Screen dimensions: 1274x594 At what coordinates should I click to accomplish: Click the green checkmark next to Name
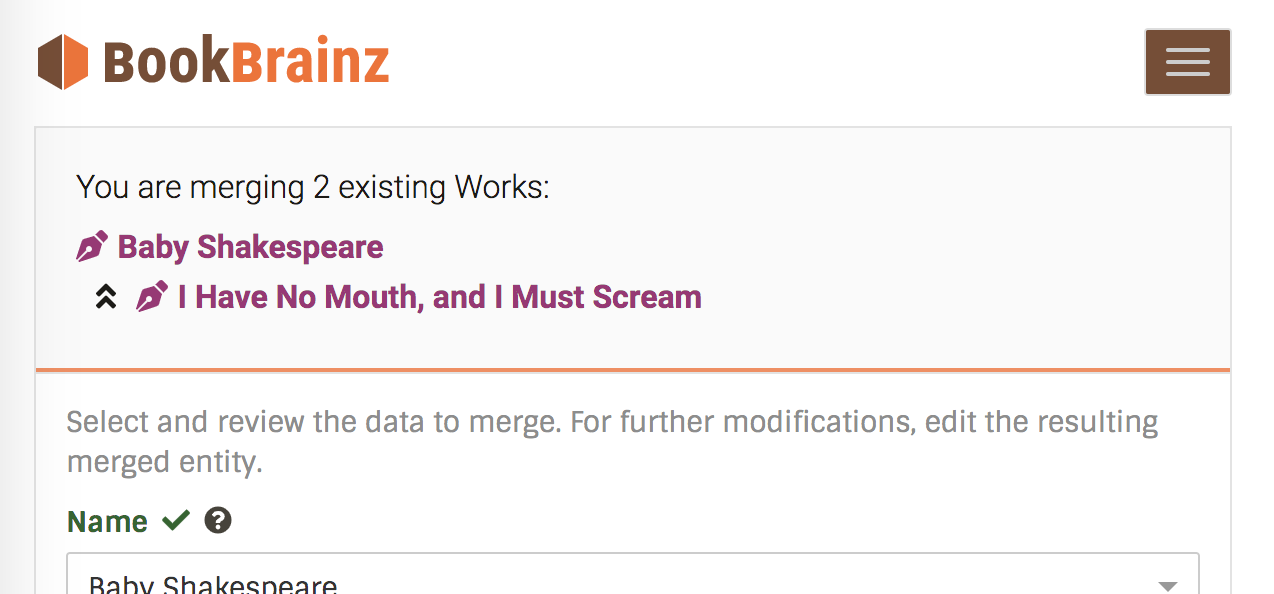pos(176,520)
